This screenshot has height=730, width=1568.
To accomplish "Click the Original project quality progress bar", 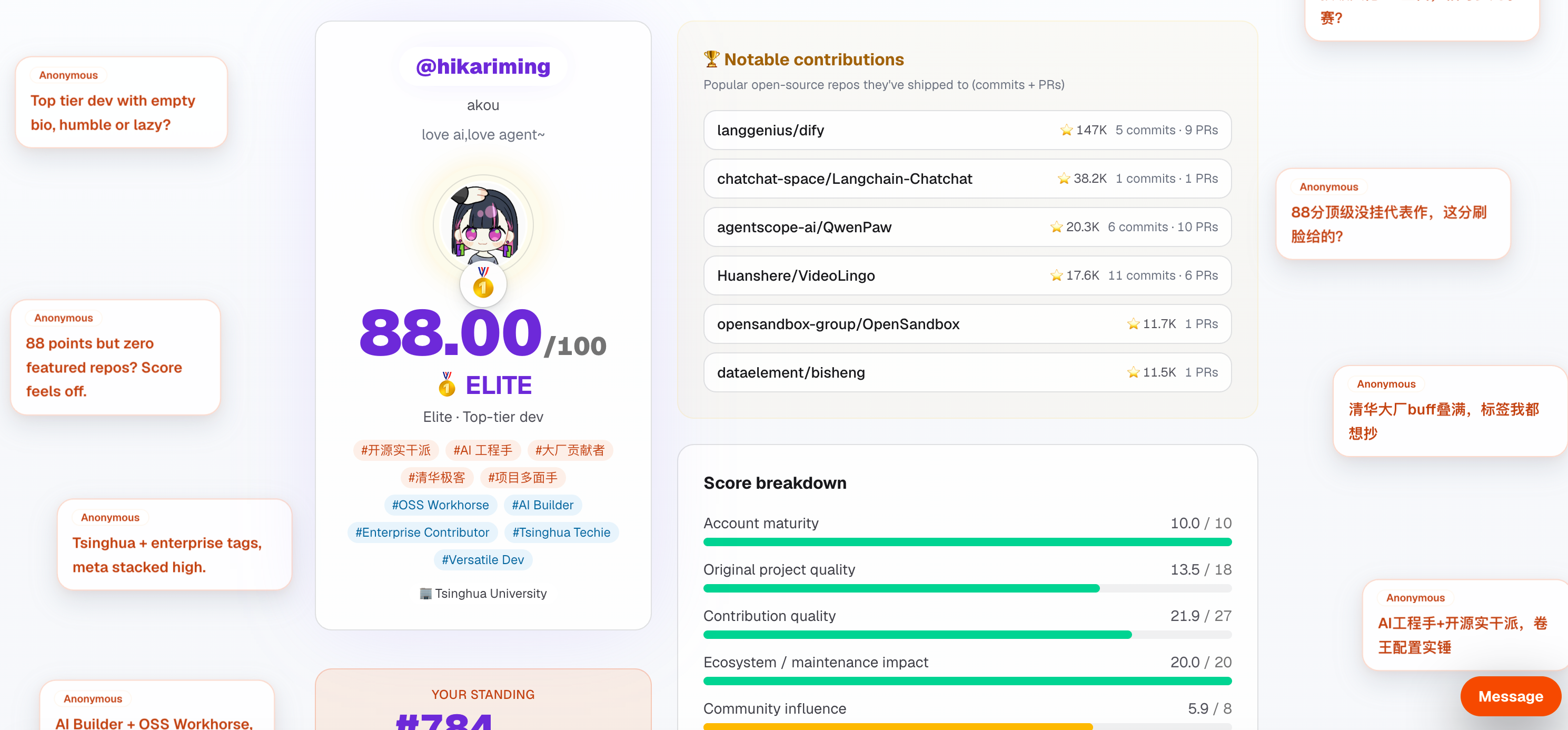I will pyautogui.click(x=967, y=588).
